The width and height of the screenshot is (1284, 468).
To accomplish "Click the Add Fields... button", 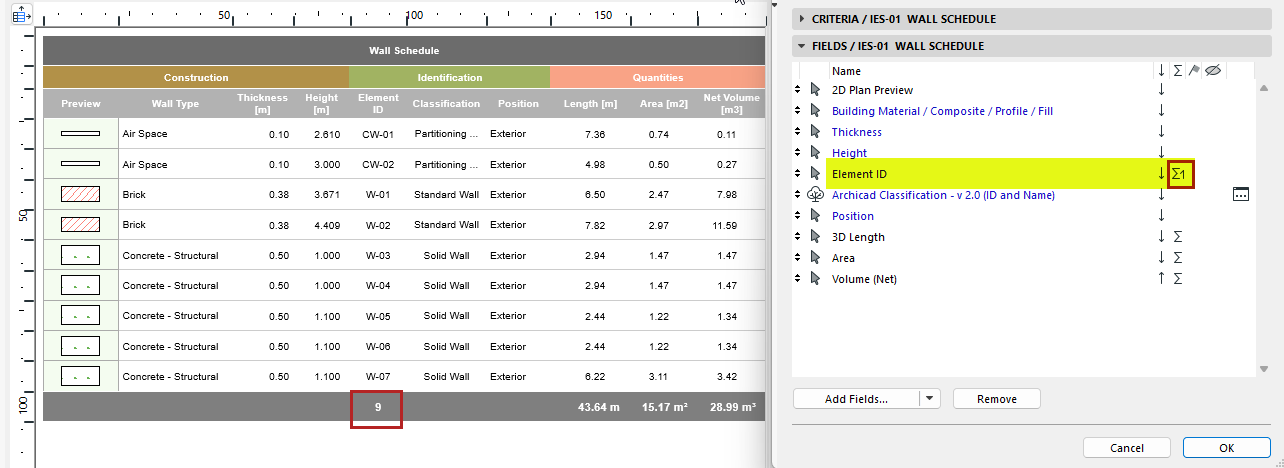I will 856,399.
